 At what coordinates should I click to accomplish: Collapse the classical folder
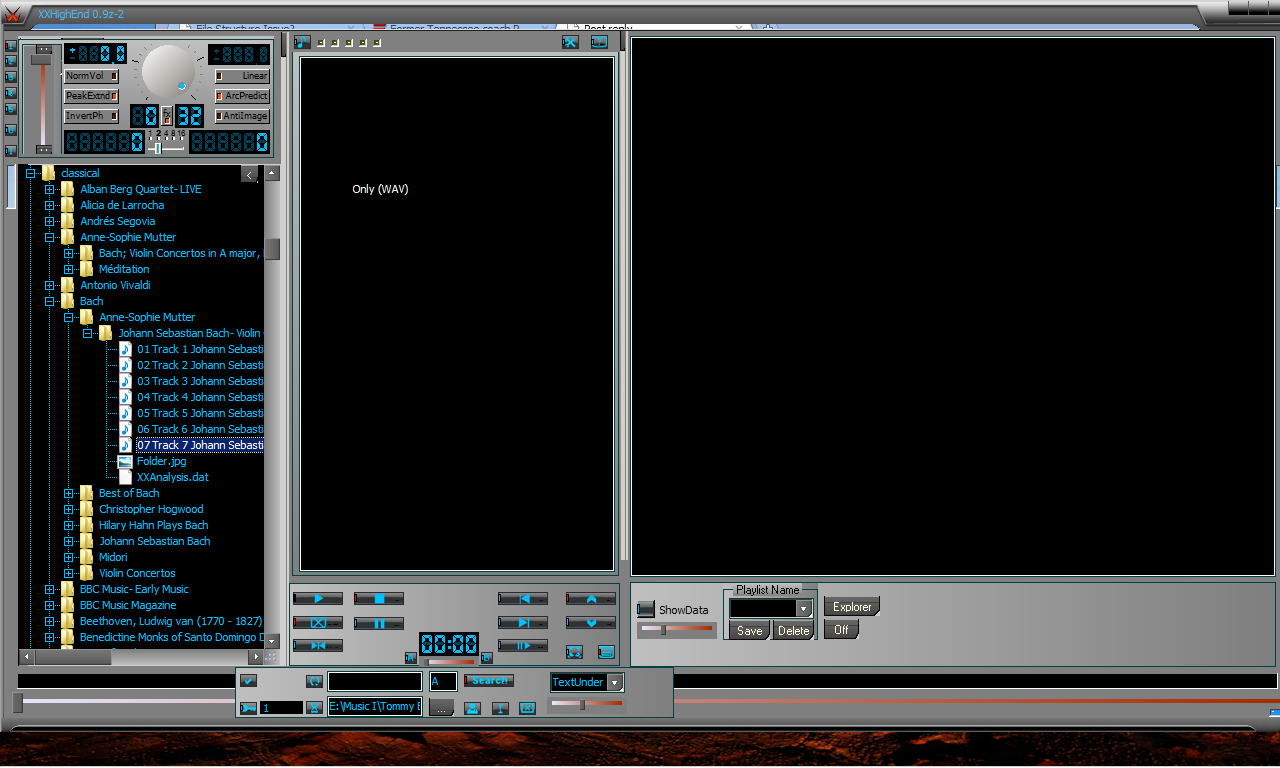tap(31, 173)
